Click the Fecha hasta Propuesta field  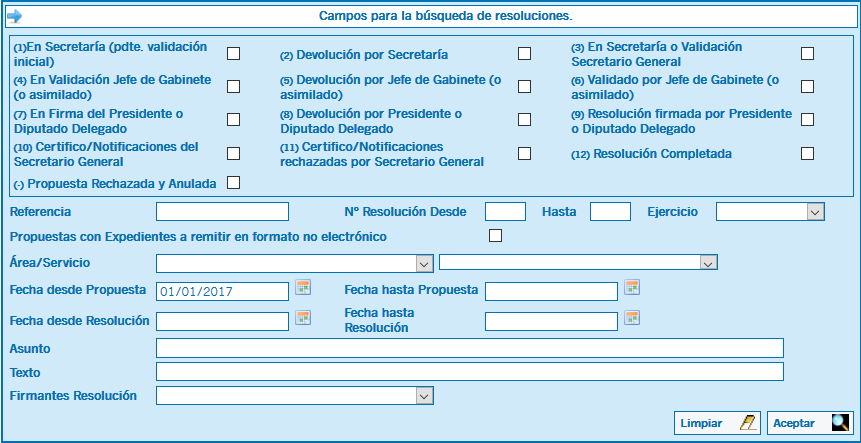click(x=551, y=291)
